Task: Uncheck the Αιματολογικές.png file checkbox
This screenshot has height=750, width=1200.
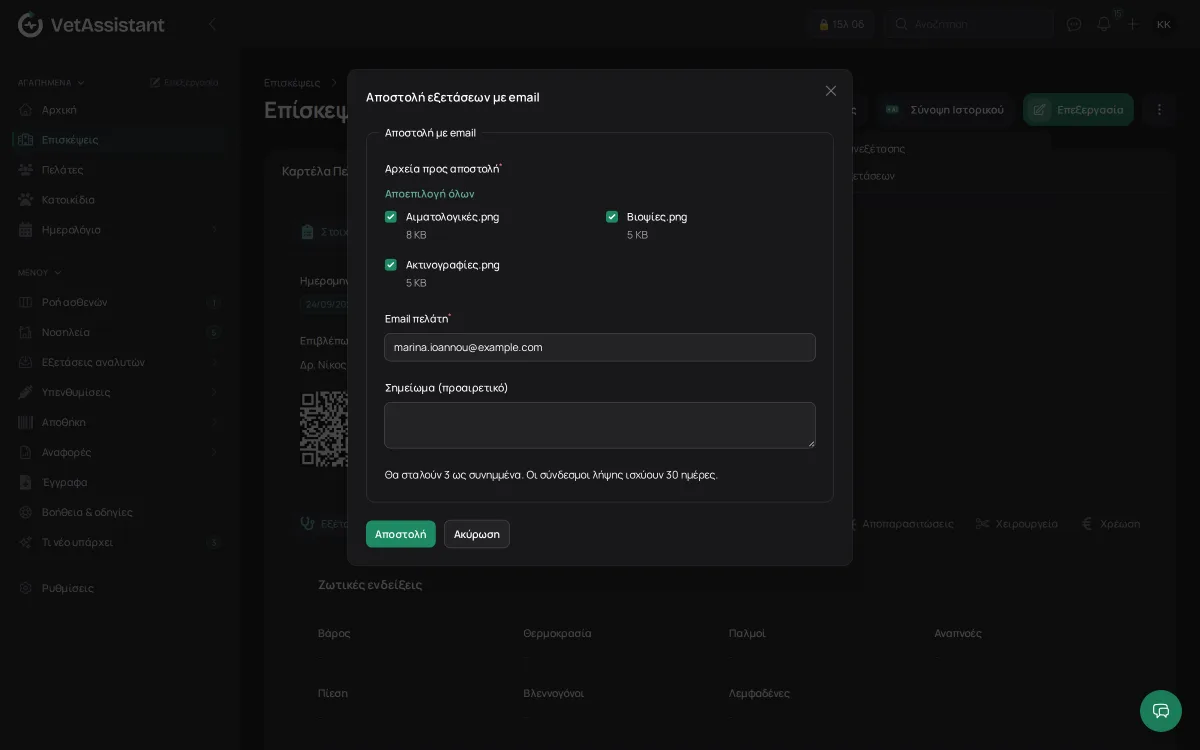Action: coord(391,217)
